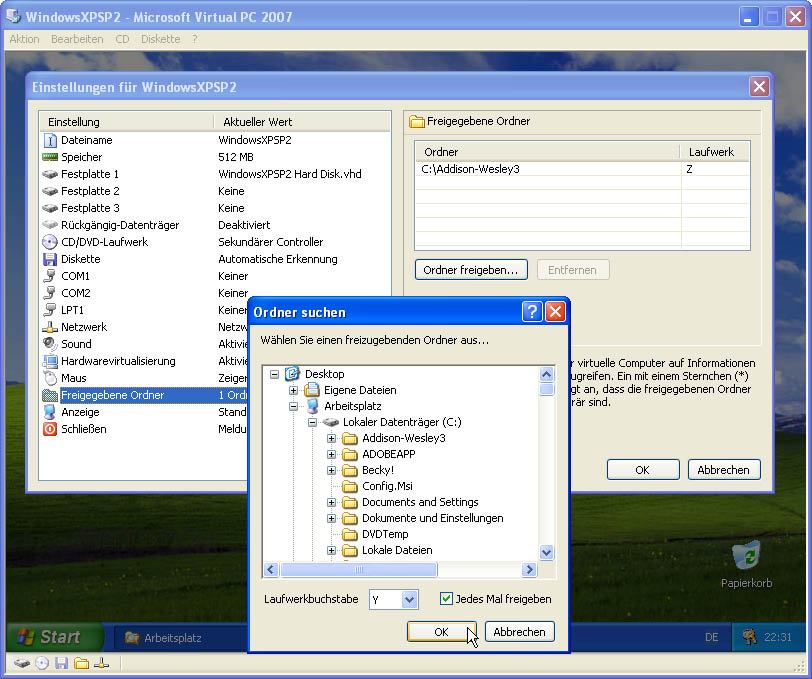812x679 pixels.
Task: Click the network status bar icon
Action: coord(102,663)
